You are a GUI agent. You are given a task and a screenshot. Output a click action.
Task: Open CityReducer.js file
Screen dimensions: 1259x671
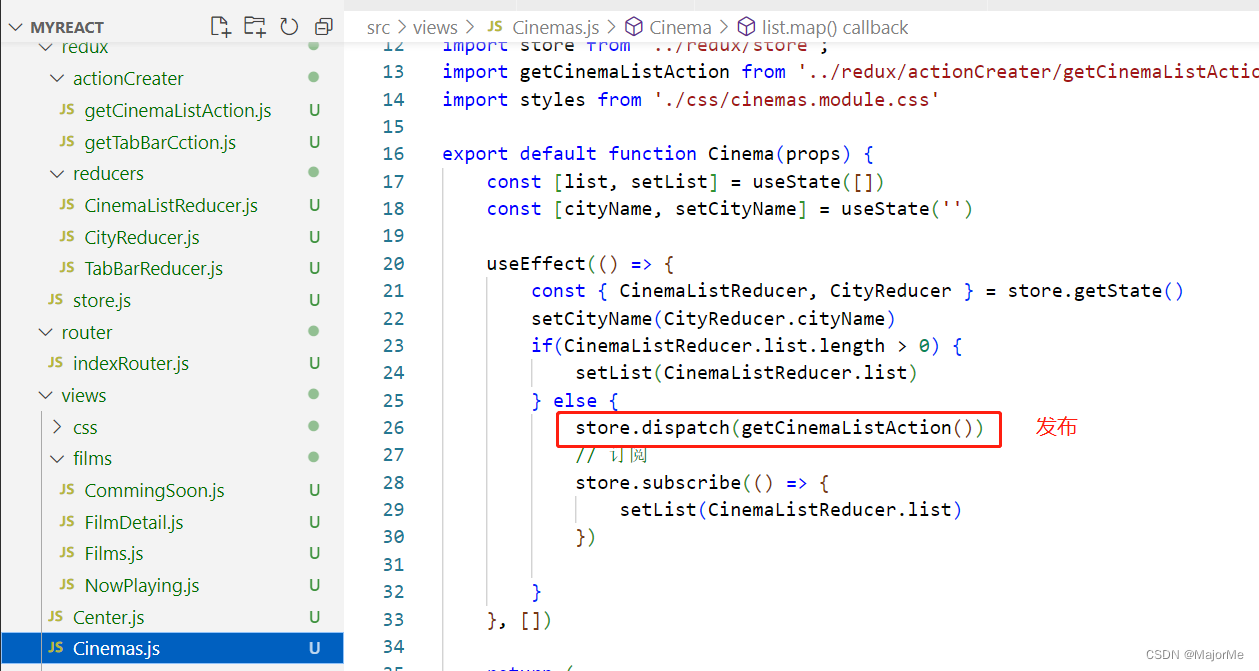coord(142,238)
